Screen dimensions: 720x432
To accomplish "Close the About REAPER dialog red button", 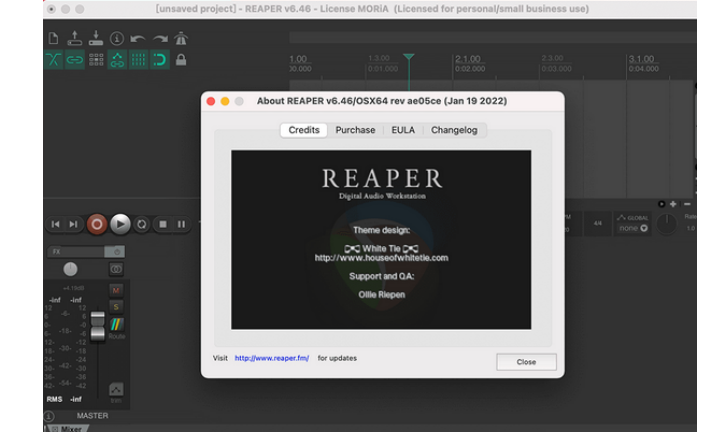I will (211, 101).
